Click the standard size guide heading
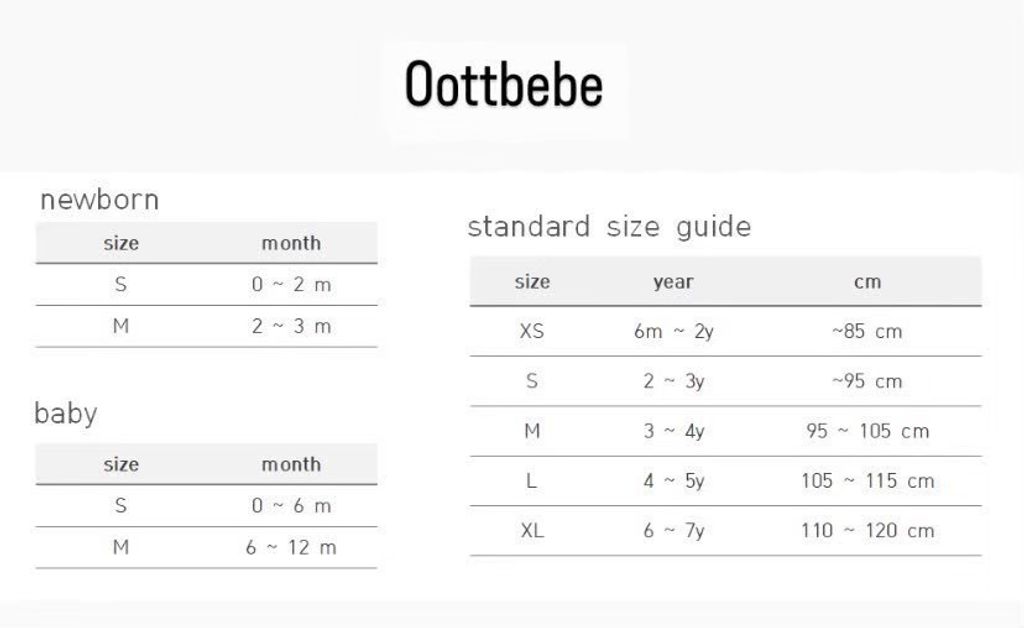1024x628 pixels. [x=609, y=227]
